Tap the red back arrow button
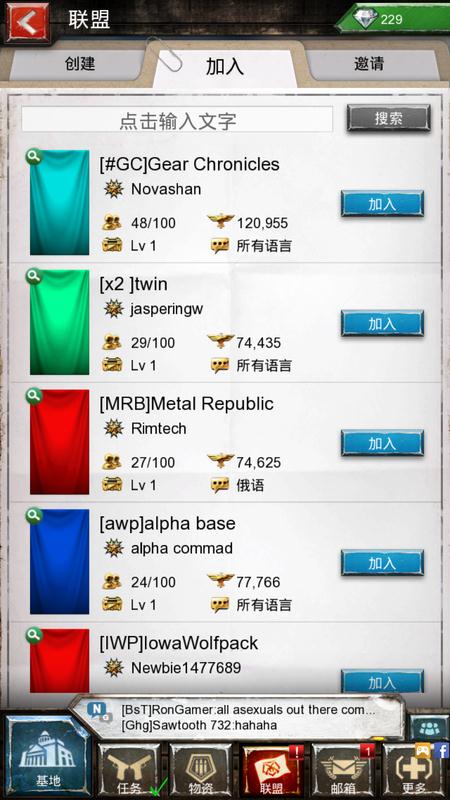450x800 pixels. point(27,21)
